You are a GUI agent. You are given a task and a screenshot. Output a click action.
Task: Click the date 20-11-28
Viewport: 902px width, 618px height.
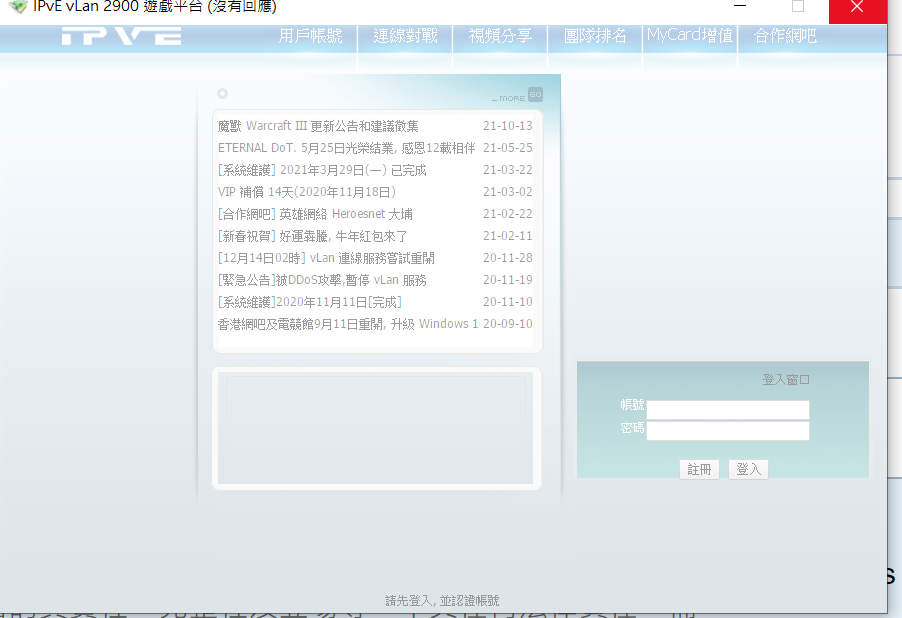coord(508,258)
